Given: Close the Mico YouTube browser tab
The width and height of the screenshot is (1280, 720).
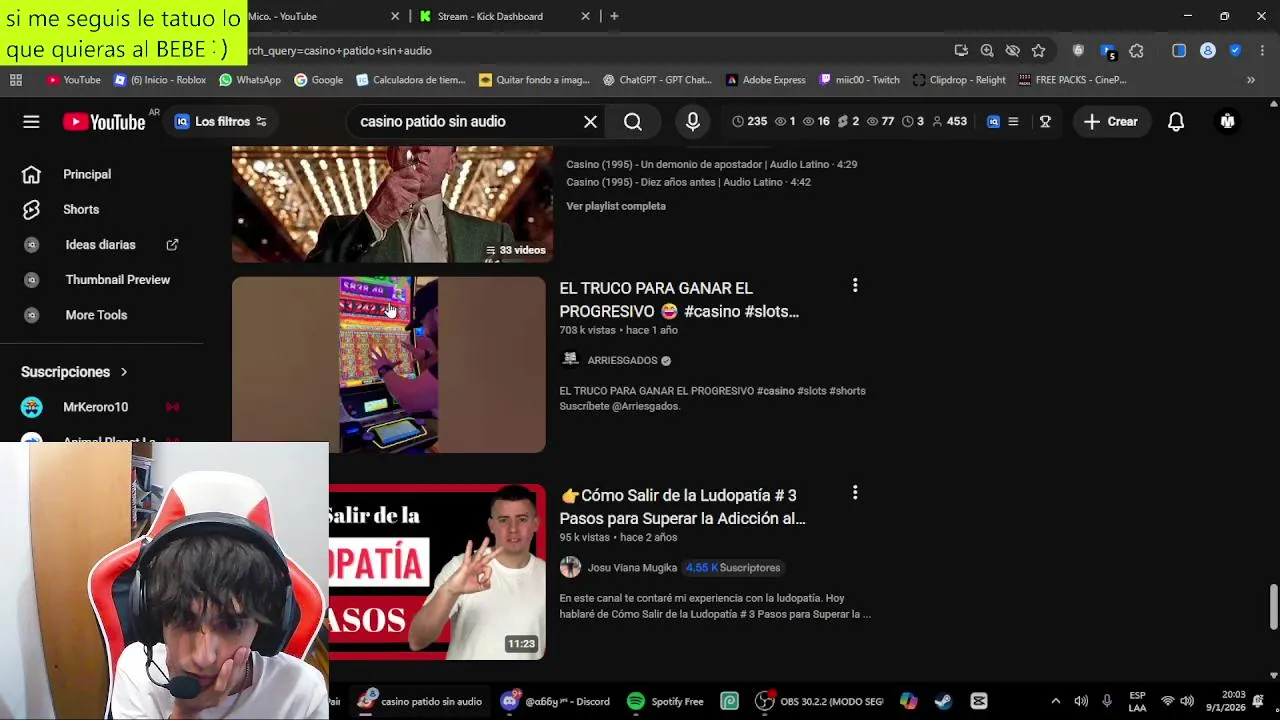Looking at the screenshot, I should 395,16.
